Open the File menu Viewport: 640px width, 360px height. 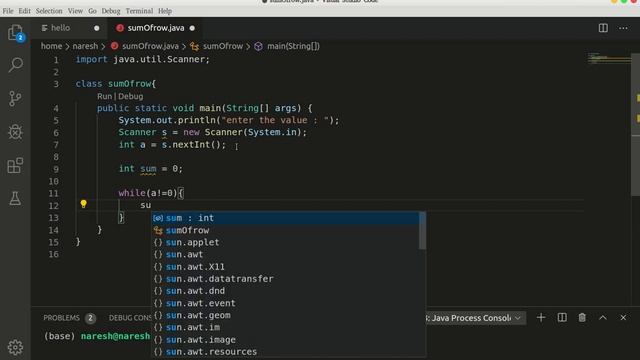click(8, 11)
